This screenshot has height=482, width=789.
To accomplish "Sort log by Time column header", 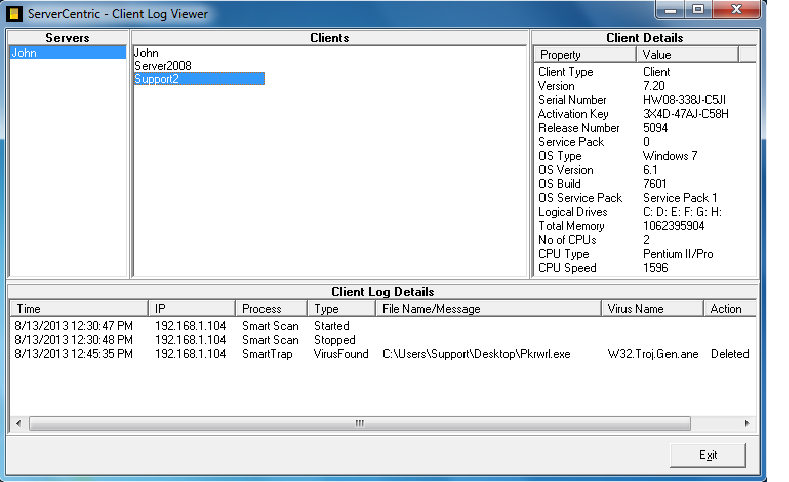I will [79, 309].
